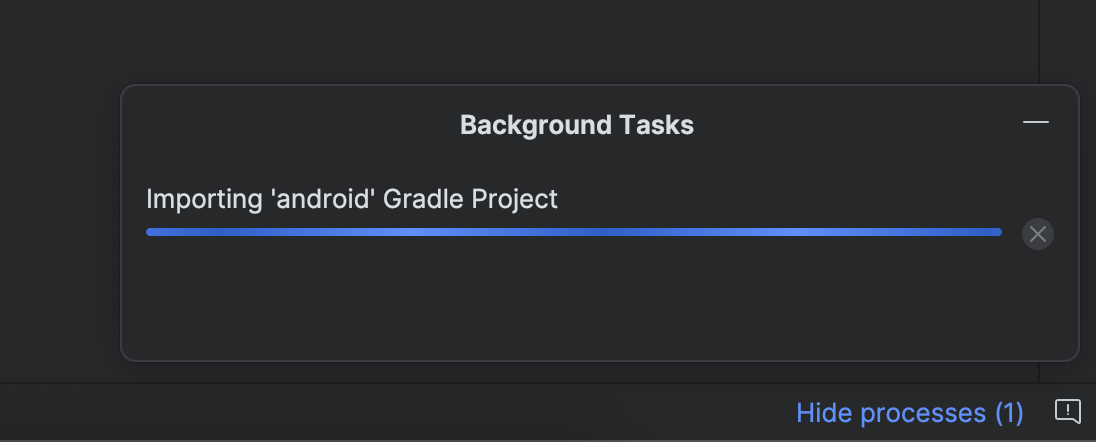
Task: Hide the running background processes list
Action: tap(909, 413)
